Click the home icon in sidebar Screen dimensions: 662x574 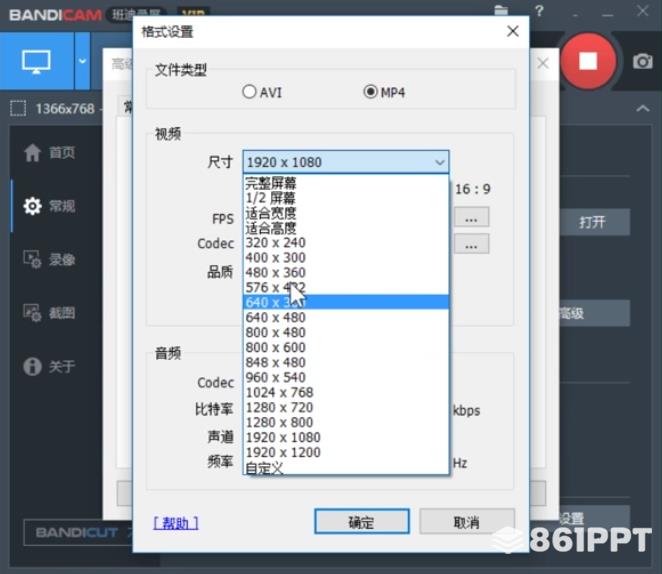click(32, 152)
